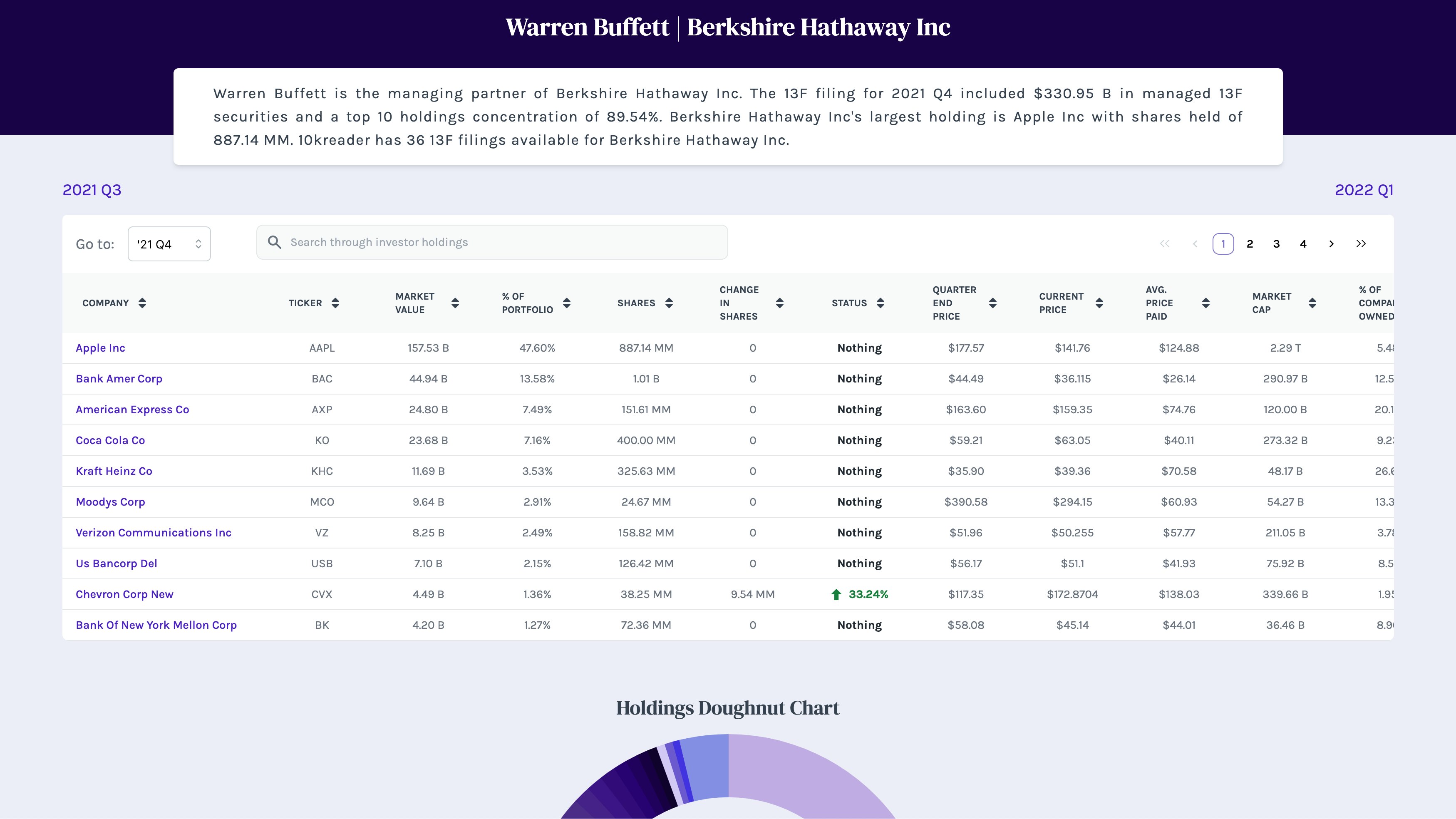1456x819 pixels.
Task: Jump to first page double chevron
Action: coord(1164,243)
